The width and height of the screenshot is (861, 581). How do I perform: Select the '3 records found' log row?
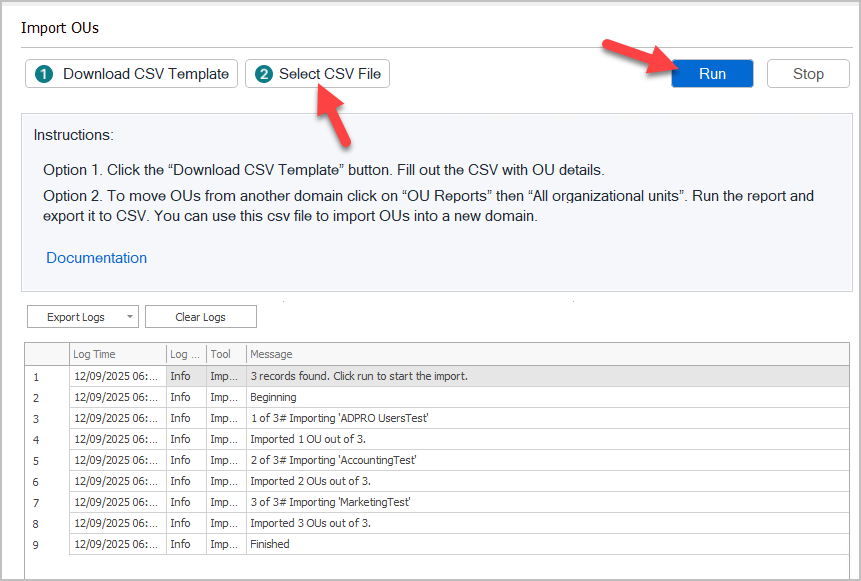359,376
